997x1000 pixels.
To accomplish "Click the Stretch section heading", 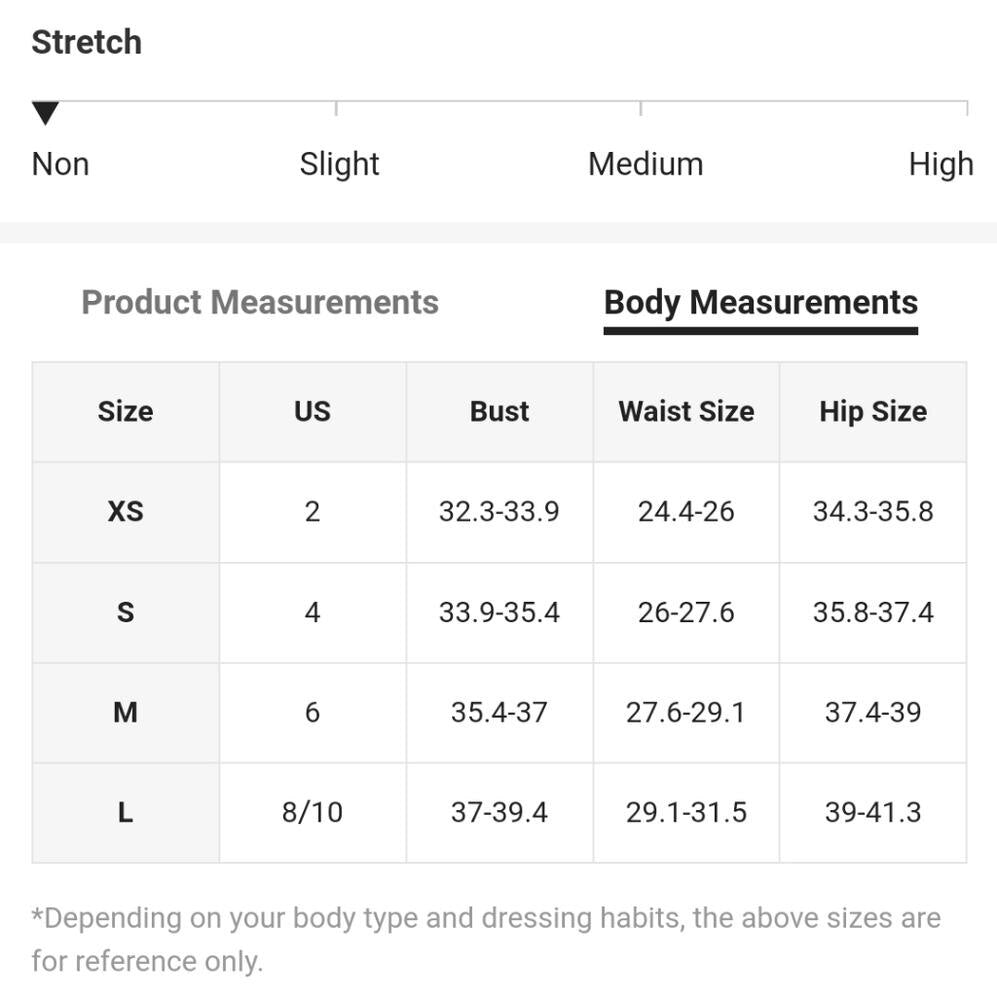I will click(x=86, y=42).
